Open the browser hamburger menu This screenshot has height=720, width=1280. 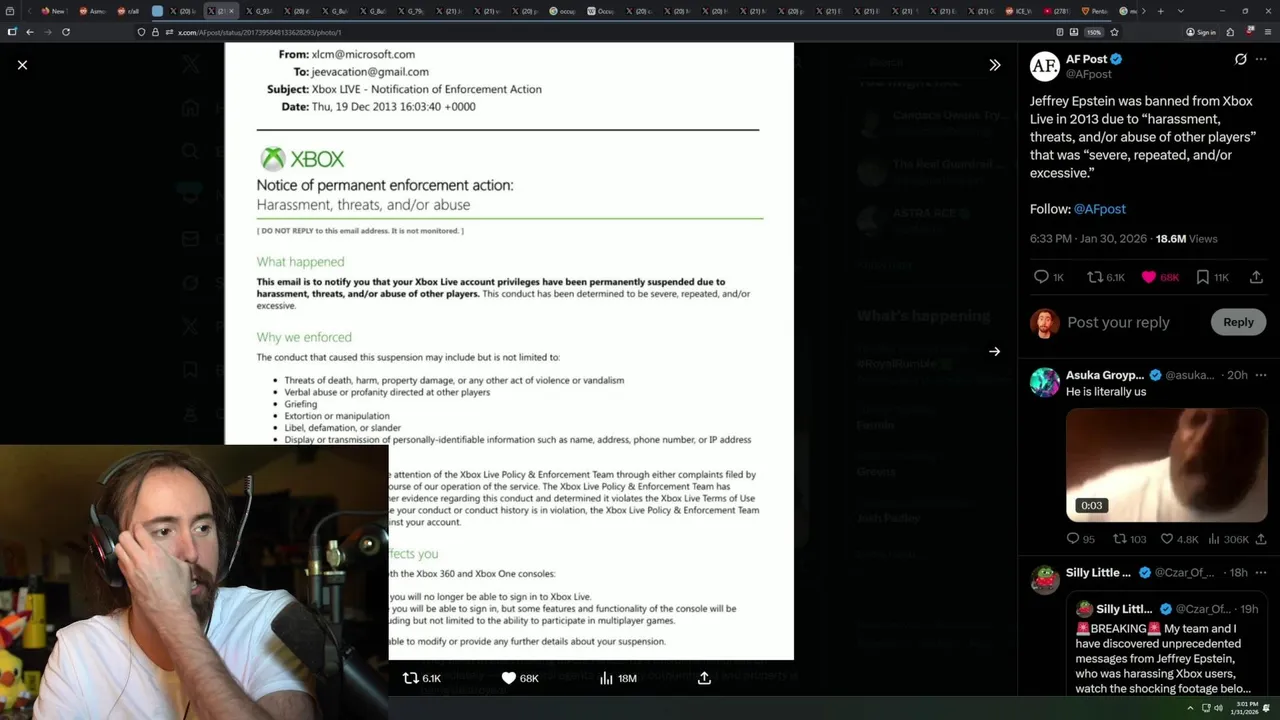[1268, 32]
